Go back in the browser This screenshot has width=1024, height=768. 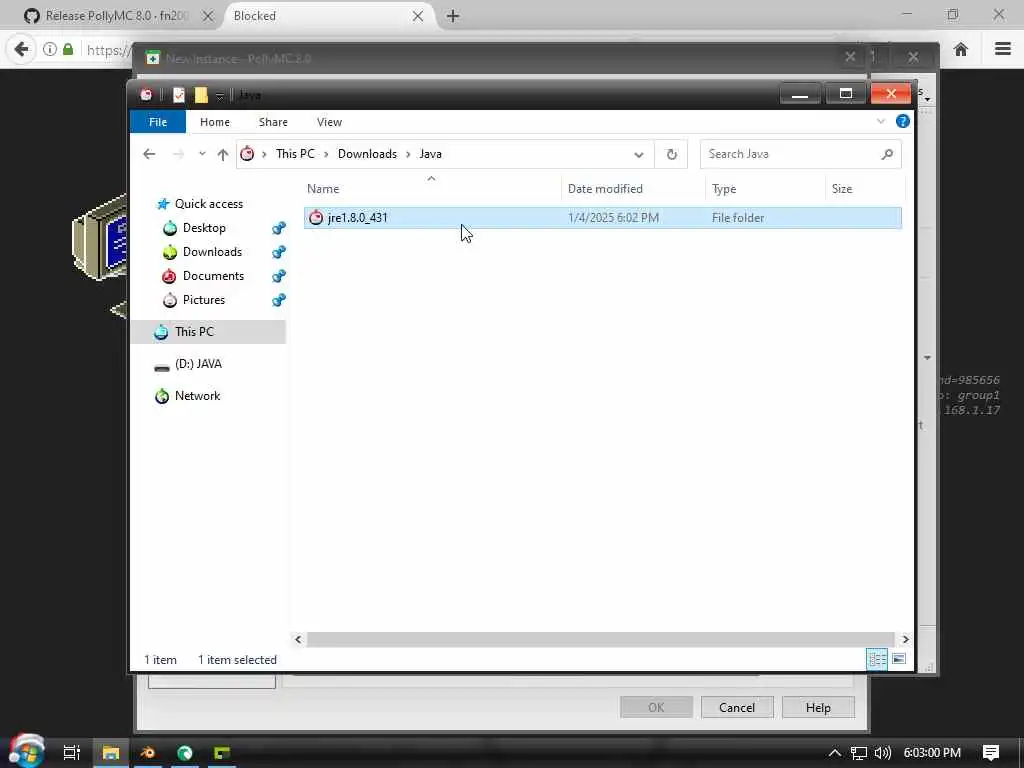pos(22,49)
